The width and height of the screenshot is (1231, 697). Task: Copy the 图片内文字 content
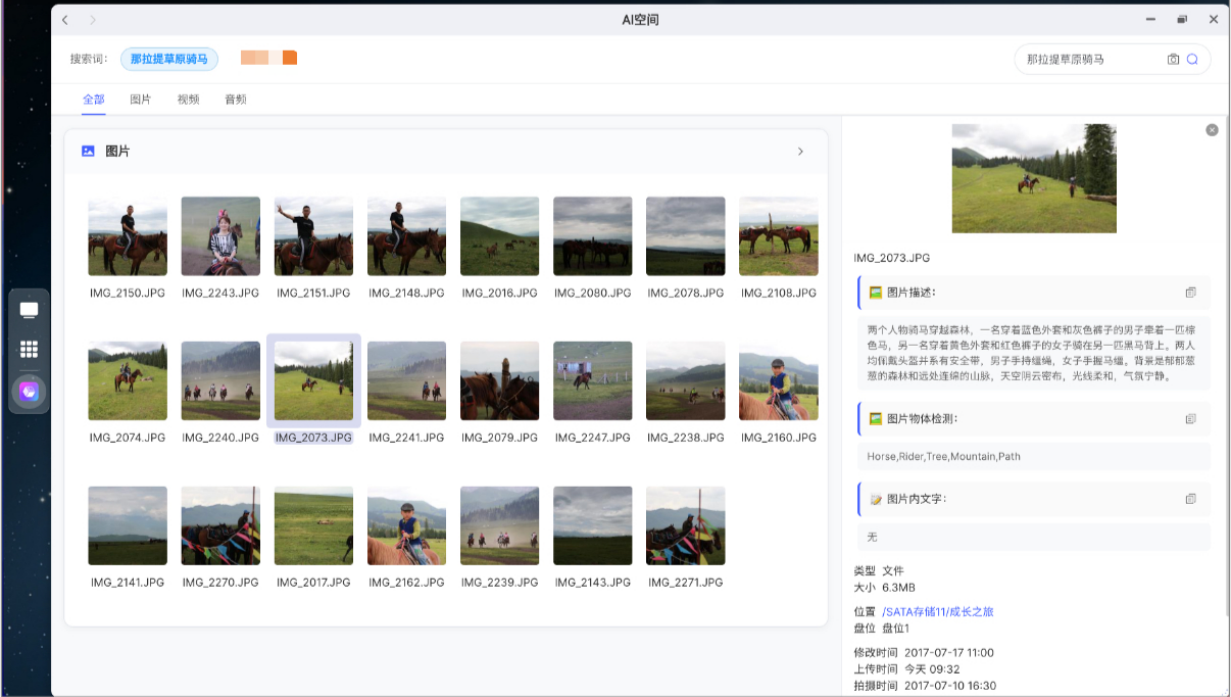[x=1190, y=499]
